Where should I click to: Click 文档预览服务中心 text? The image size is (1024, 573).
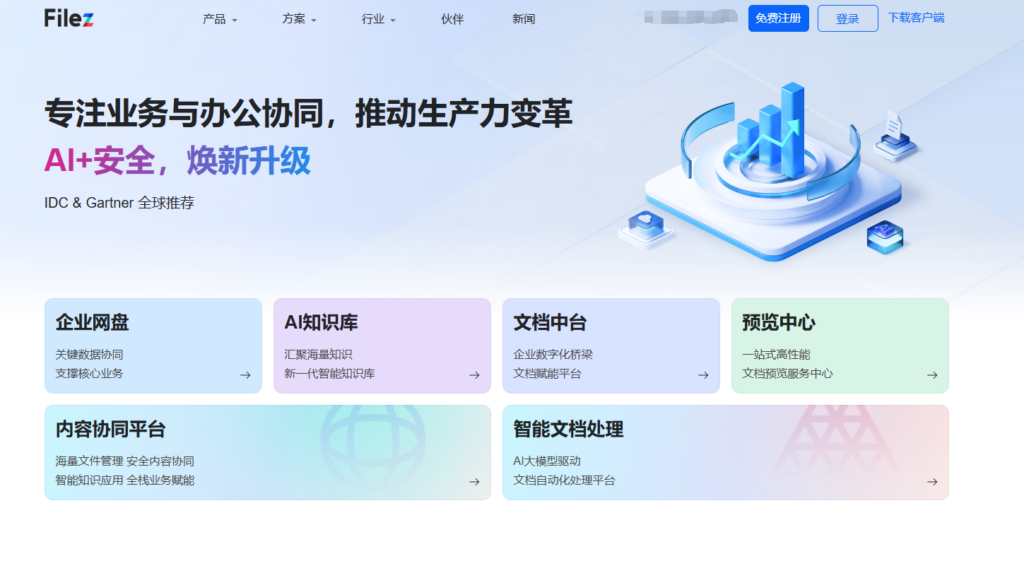(x=788, y=374)
